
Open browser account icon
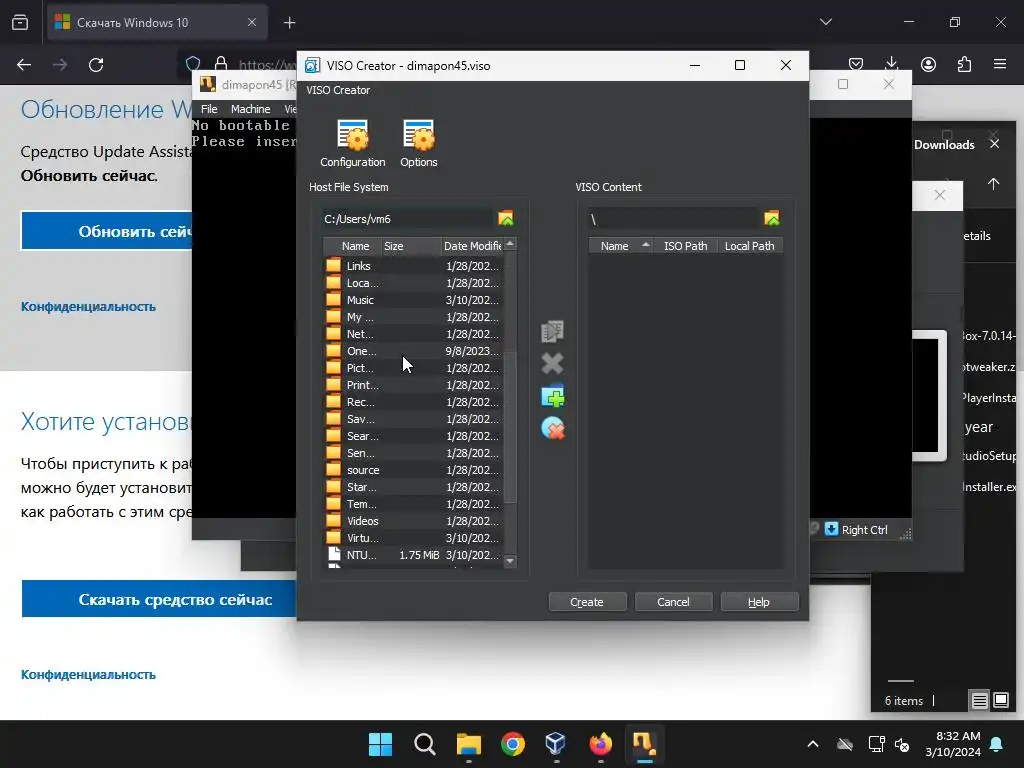(928, 64)
